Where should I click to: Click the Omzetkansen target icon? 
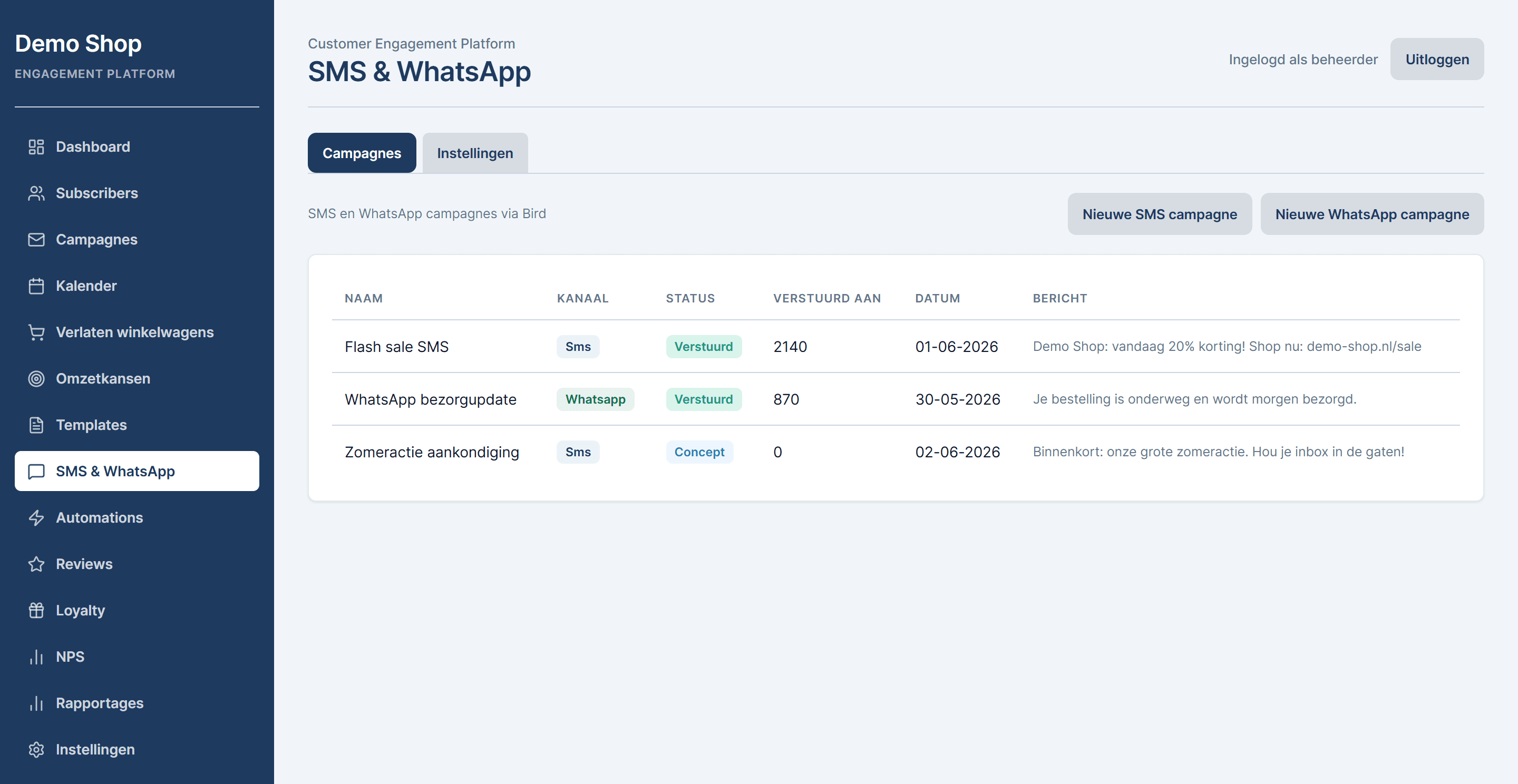click(36, 379)
